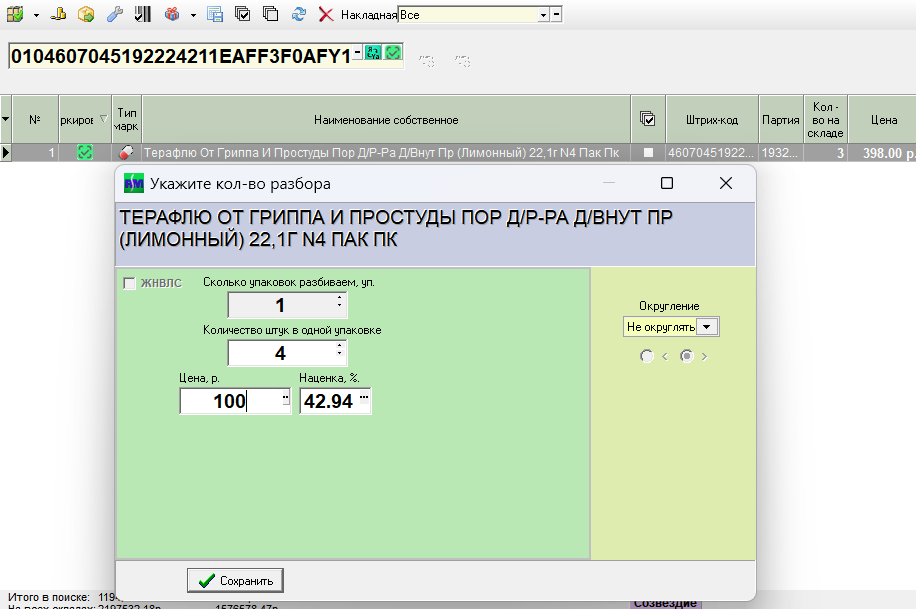Click the spinner arrows of pieces-per-package field
916x609 pixels.
pos(339,349)
